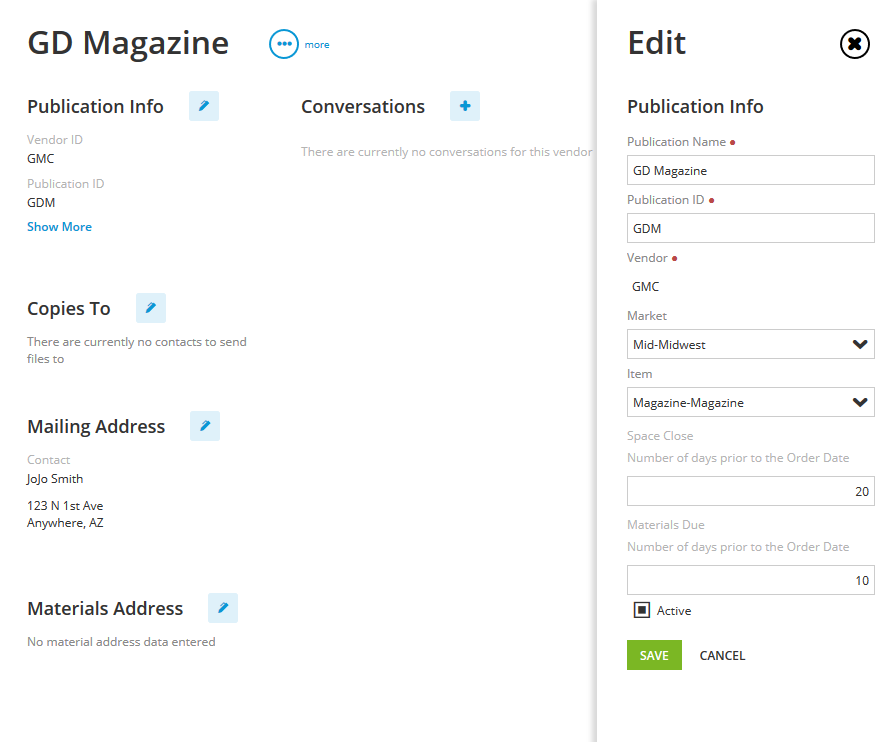Open the Market dropdown showing Mid-Midwest
Screen dimensions: 893x742
tap(751, 344)
